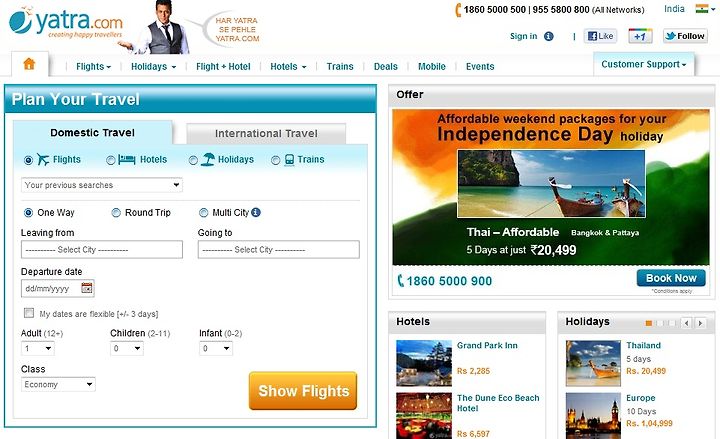
Task: Click the Leaving from city field
Action: point(101,250)
